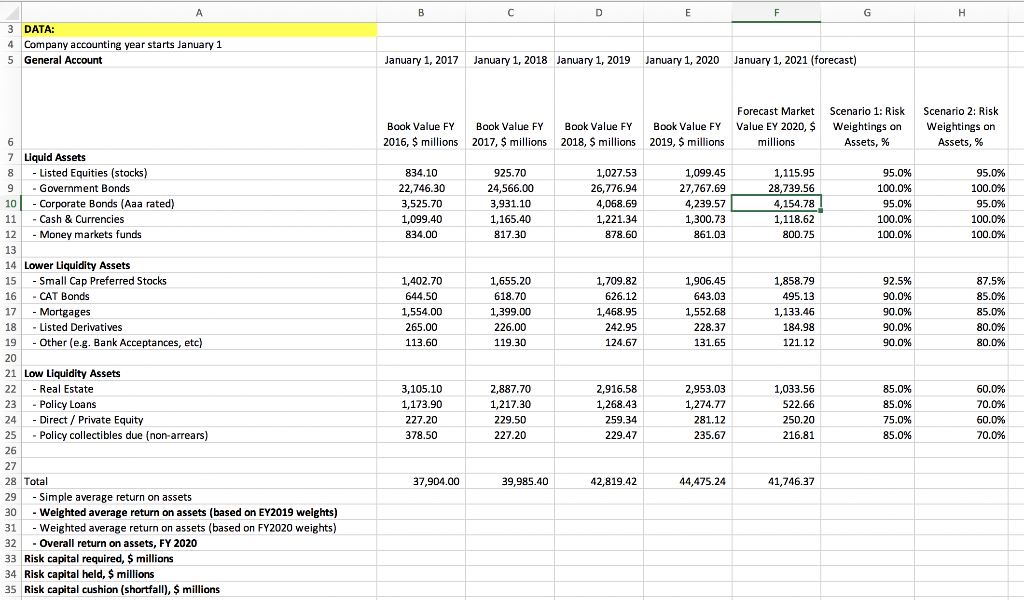Select row 10 header
Image resolution: width=1024 pixels, height=600 pixels.
tap(10, 204)
